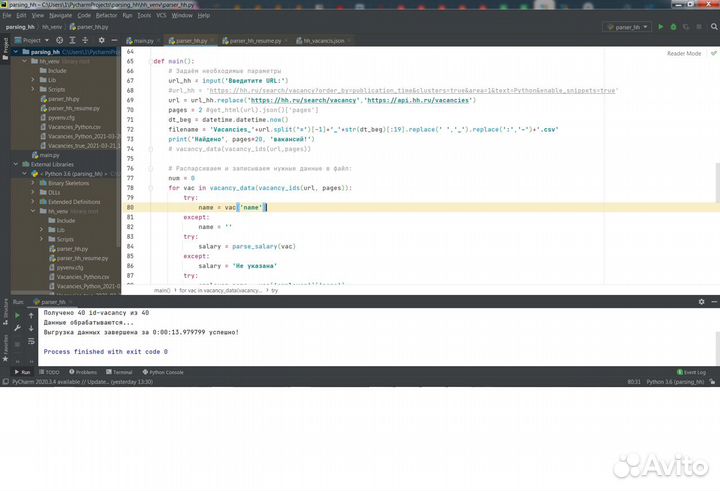Screen dimensions: 720x491
Task: Open Search Everywhere magnifier icon
Action: pyautogui.click(x=714, y=27)
